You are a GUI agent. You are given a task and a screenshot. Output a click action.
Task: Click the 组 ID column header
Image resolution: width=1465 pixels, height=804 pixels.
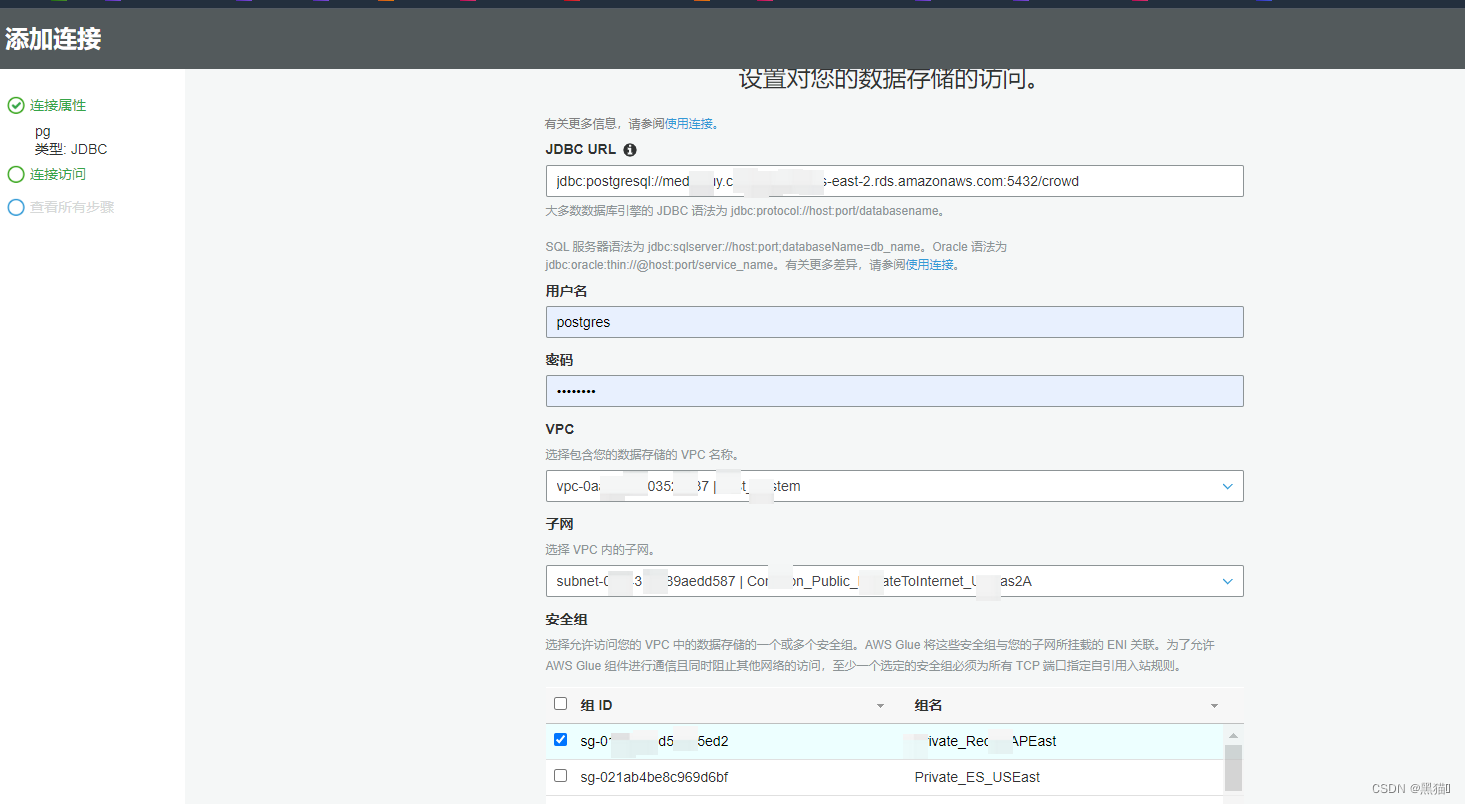click(596, 705)
